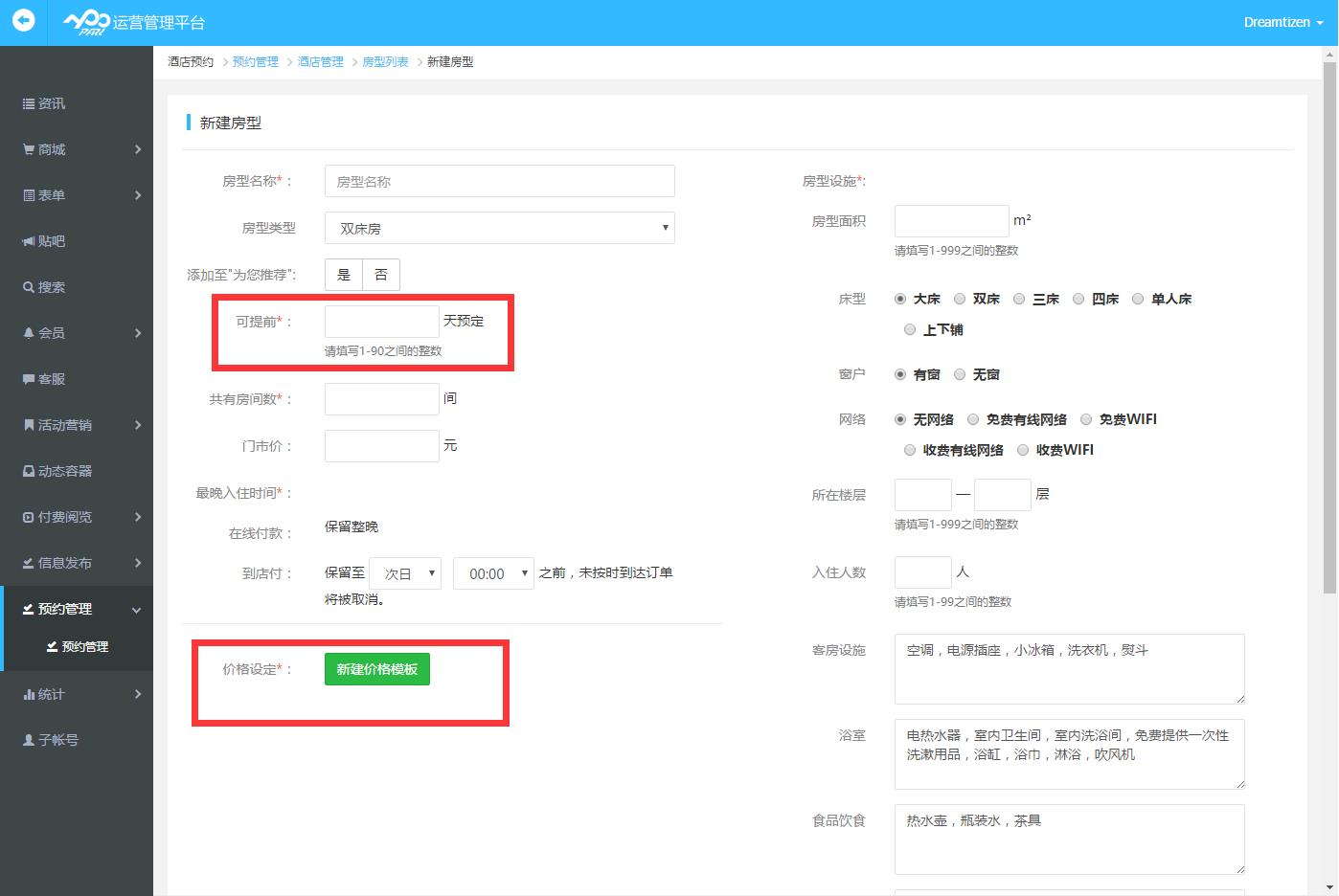
Task: Focus the 房型名称 text input
Action: [x=499, y=181]
